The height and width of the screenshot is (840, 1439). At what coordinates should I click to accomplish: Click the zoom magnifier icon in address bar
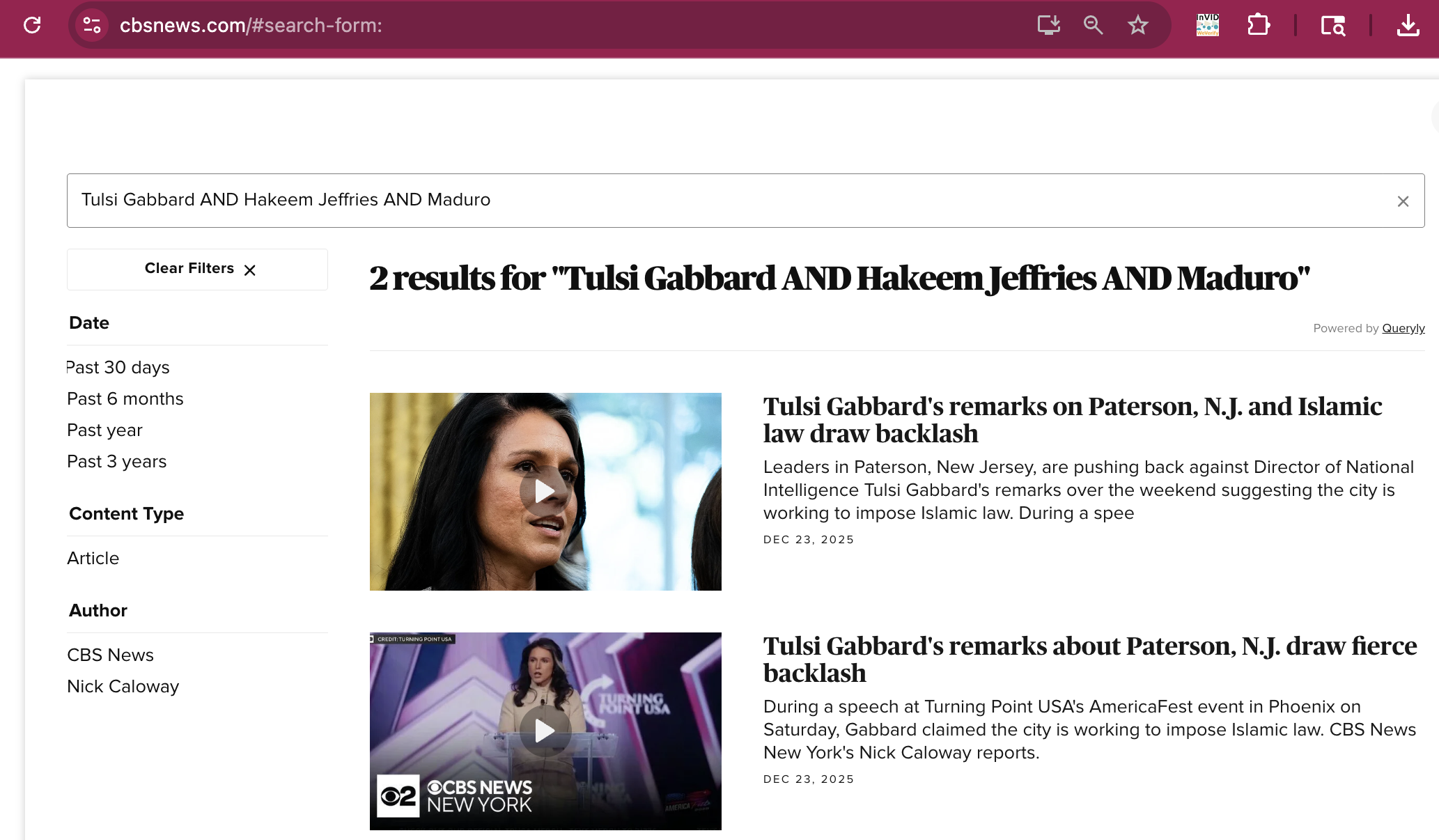1093,25
